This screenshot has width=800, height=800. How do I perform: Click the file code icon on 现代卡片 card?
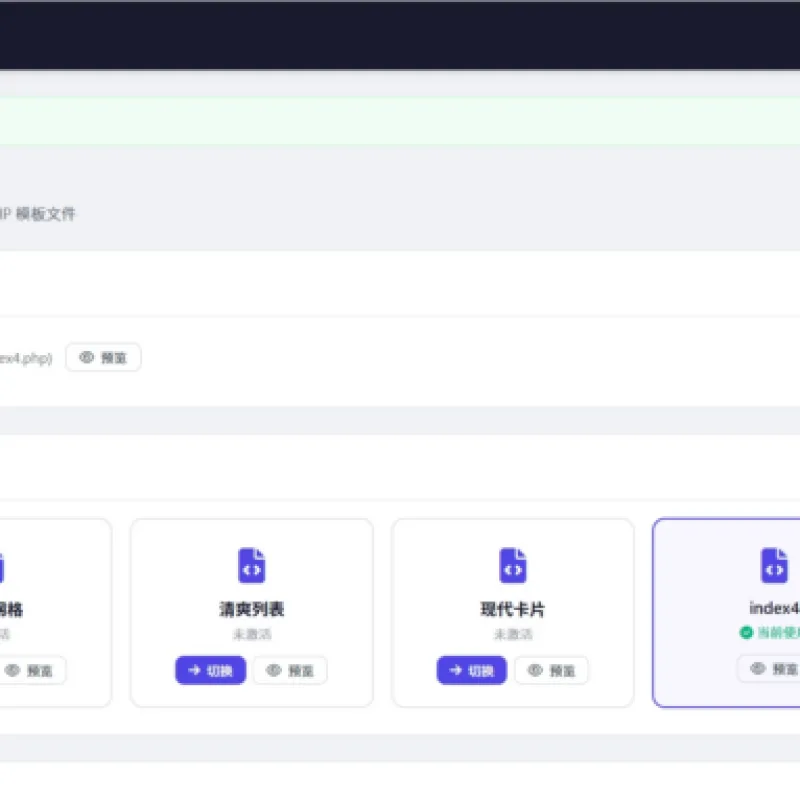click(513, 565)
